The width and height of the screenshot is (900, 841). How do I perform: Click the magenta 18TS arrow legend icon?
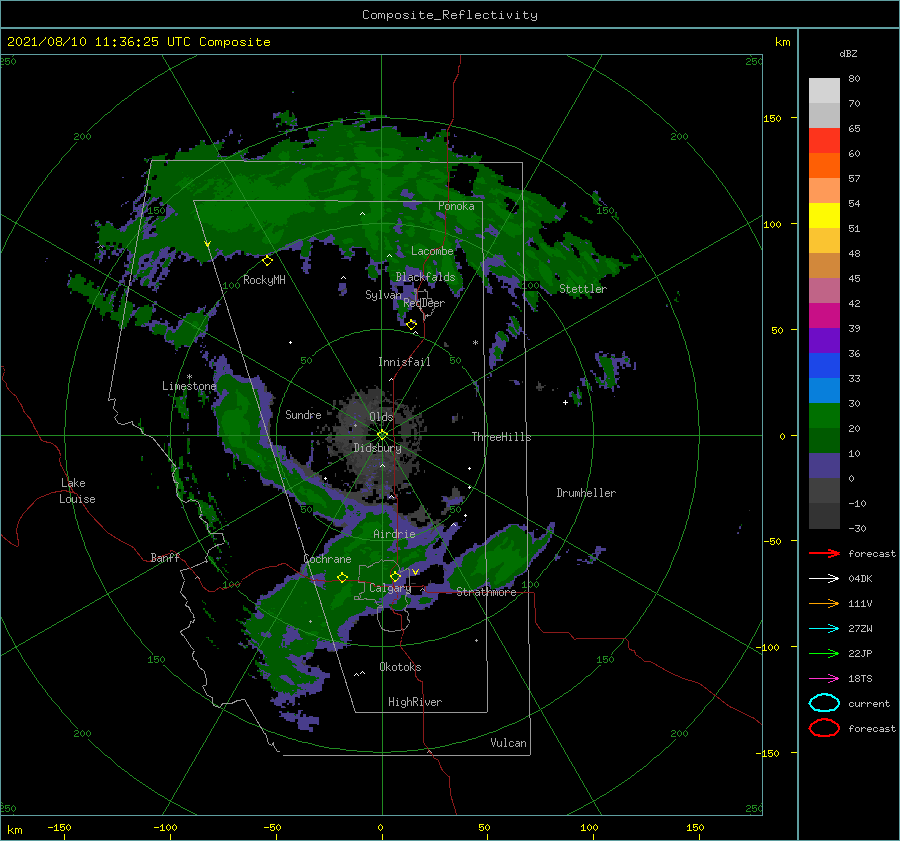824,679
